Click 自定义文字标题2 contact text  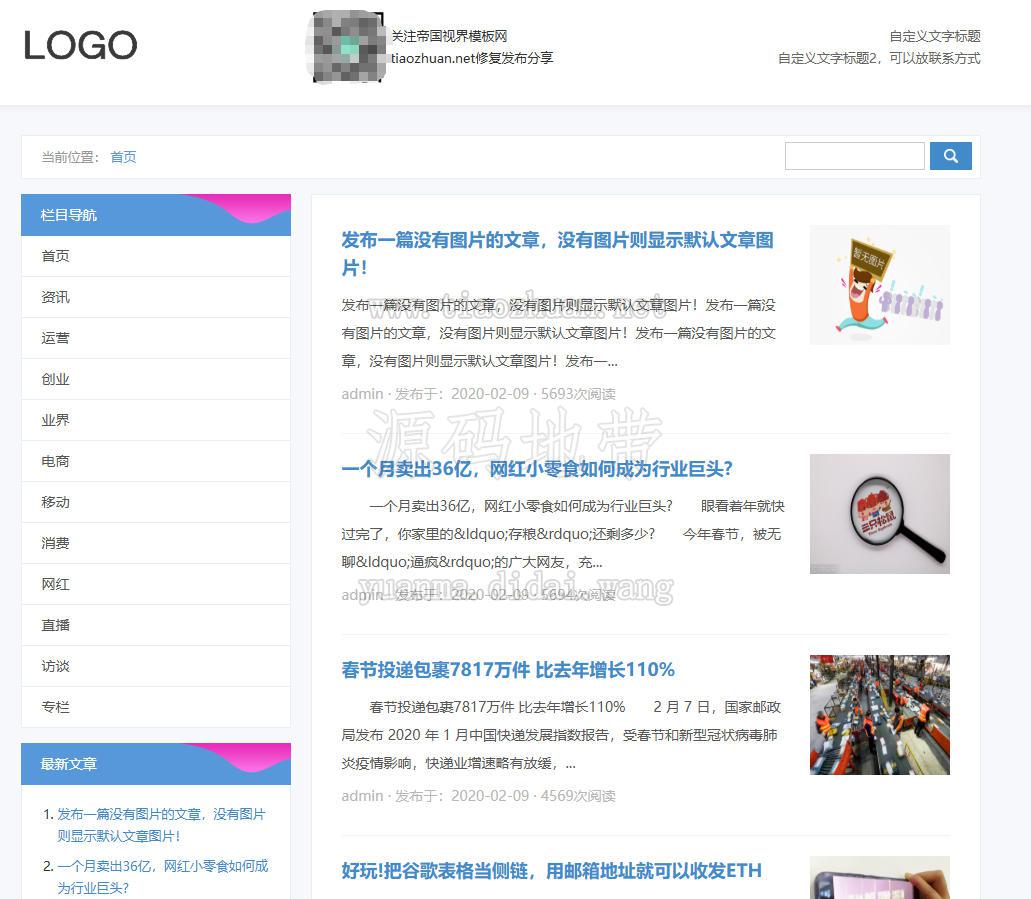878,58
